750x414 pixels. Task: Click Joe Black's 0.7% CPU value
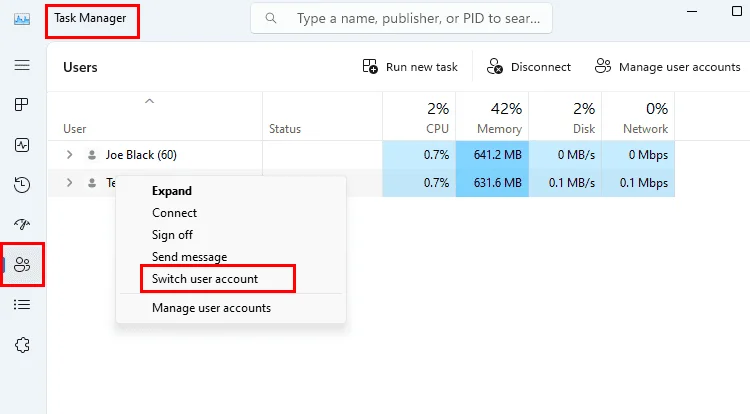click(x=436, y=155)
